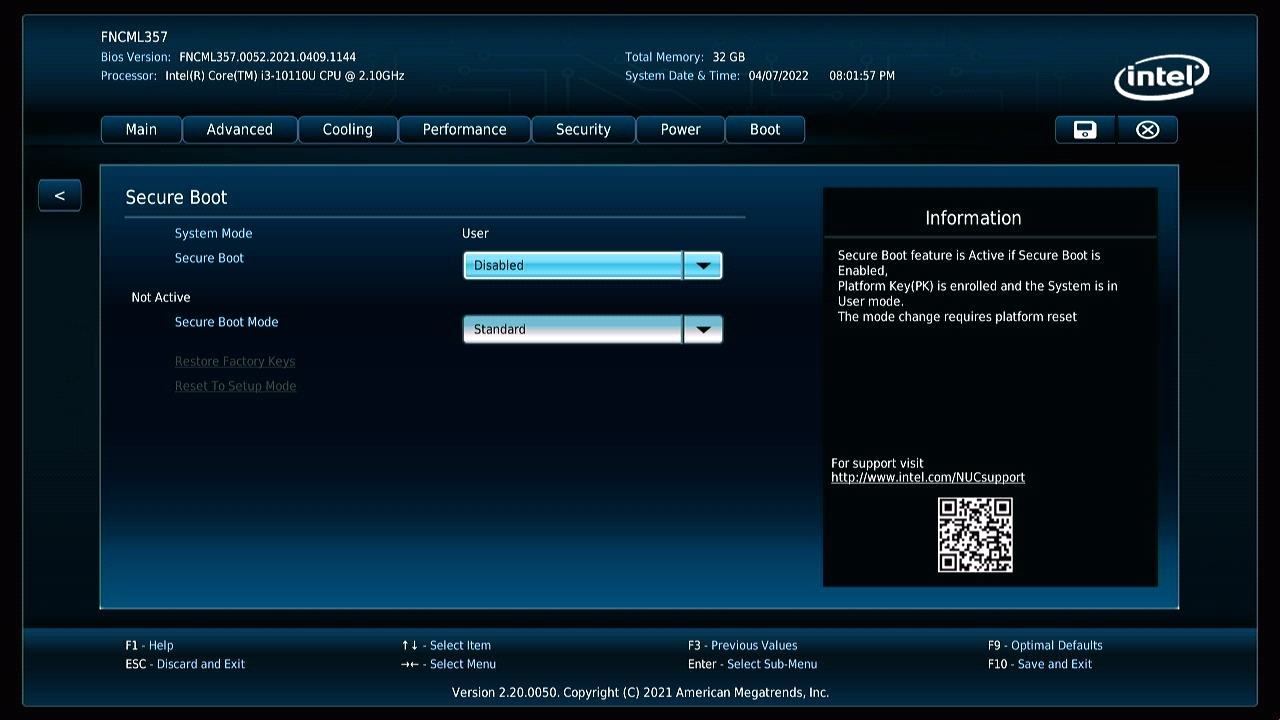Select the Disabled value field for Secure Boot
Image resolution: width=1280 pixels, height=720 pixels.
pyautogui.click(x=573, y=265)
